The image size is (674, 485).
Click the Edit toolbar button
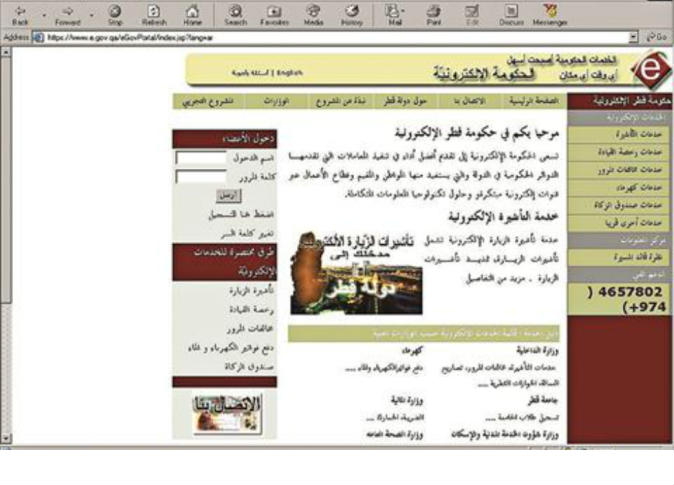coord(472,15)
